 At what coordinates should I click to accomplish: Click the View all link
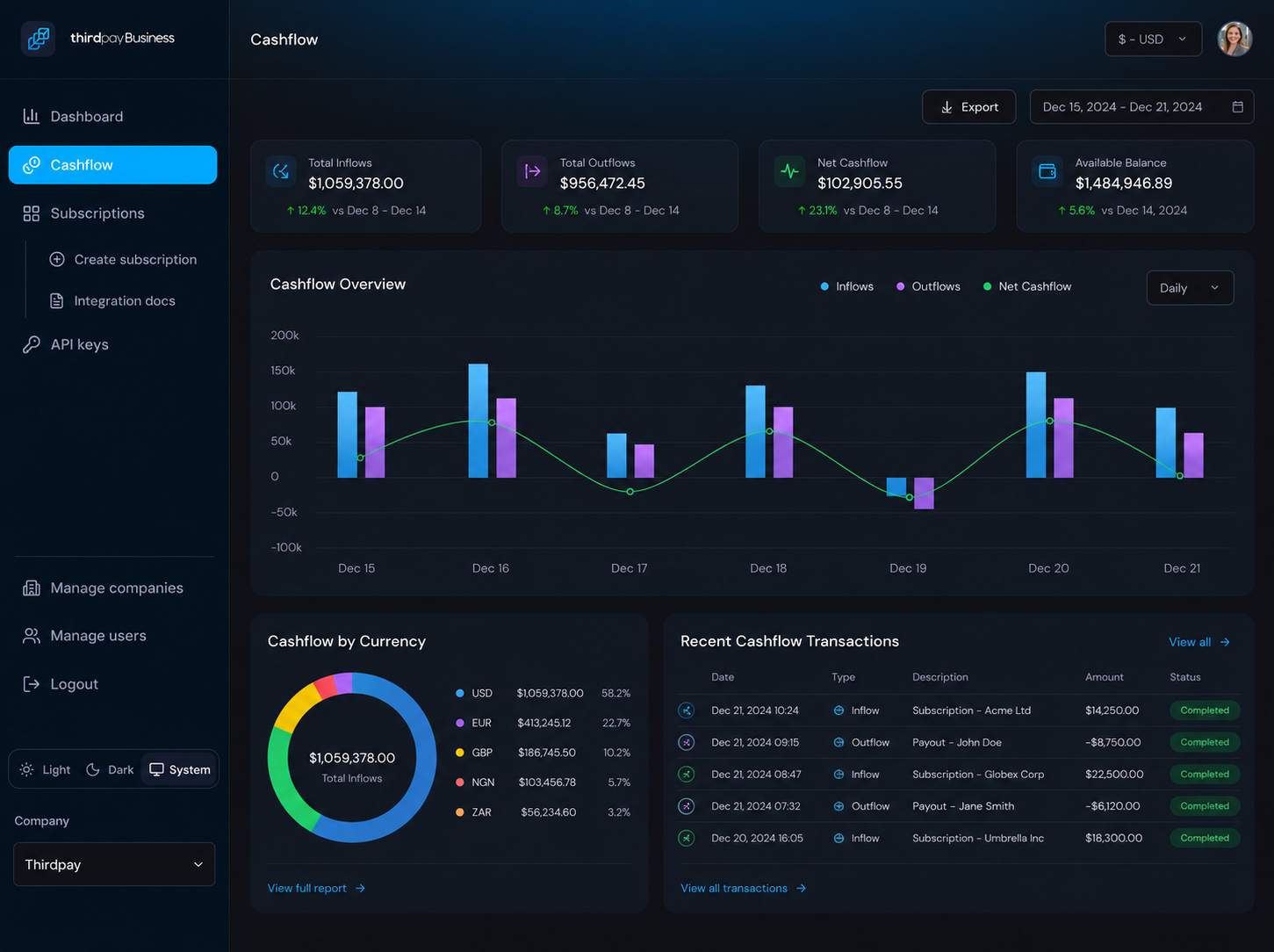(1199, 642)
